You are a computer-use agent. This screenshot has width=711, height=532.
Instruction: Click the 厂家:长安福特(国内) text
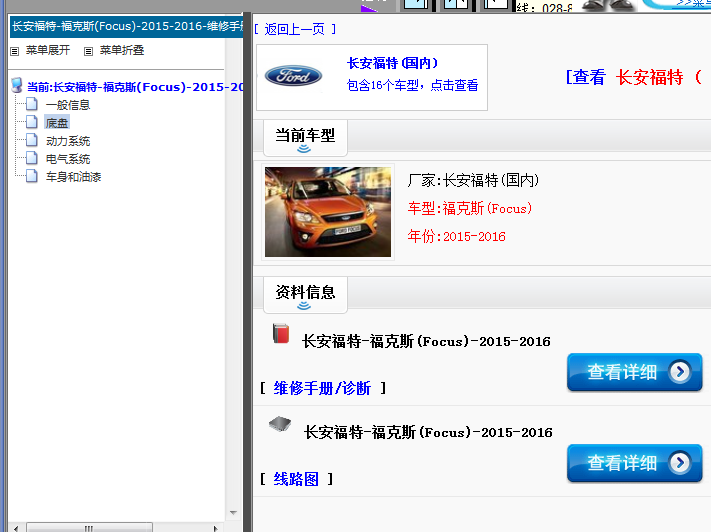coord(473,181)
